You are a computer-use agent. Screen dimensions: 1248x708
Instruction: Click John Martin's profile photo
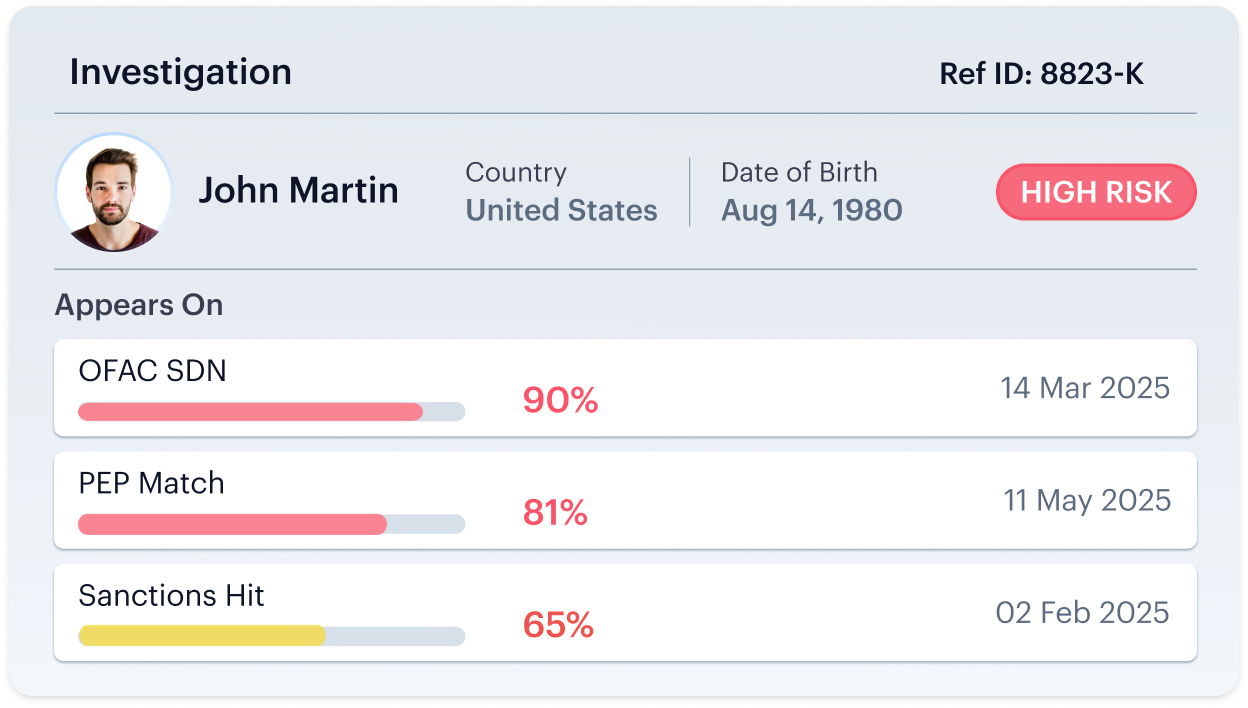click(x=113, y=192)
